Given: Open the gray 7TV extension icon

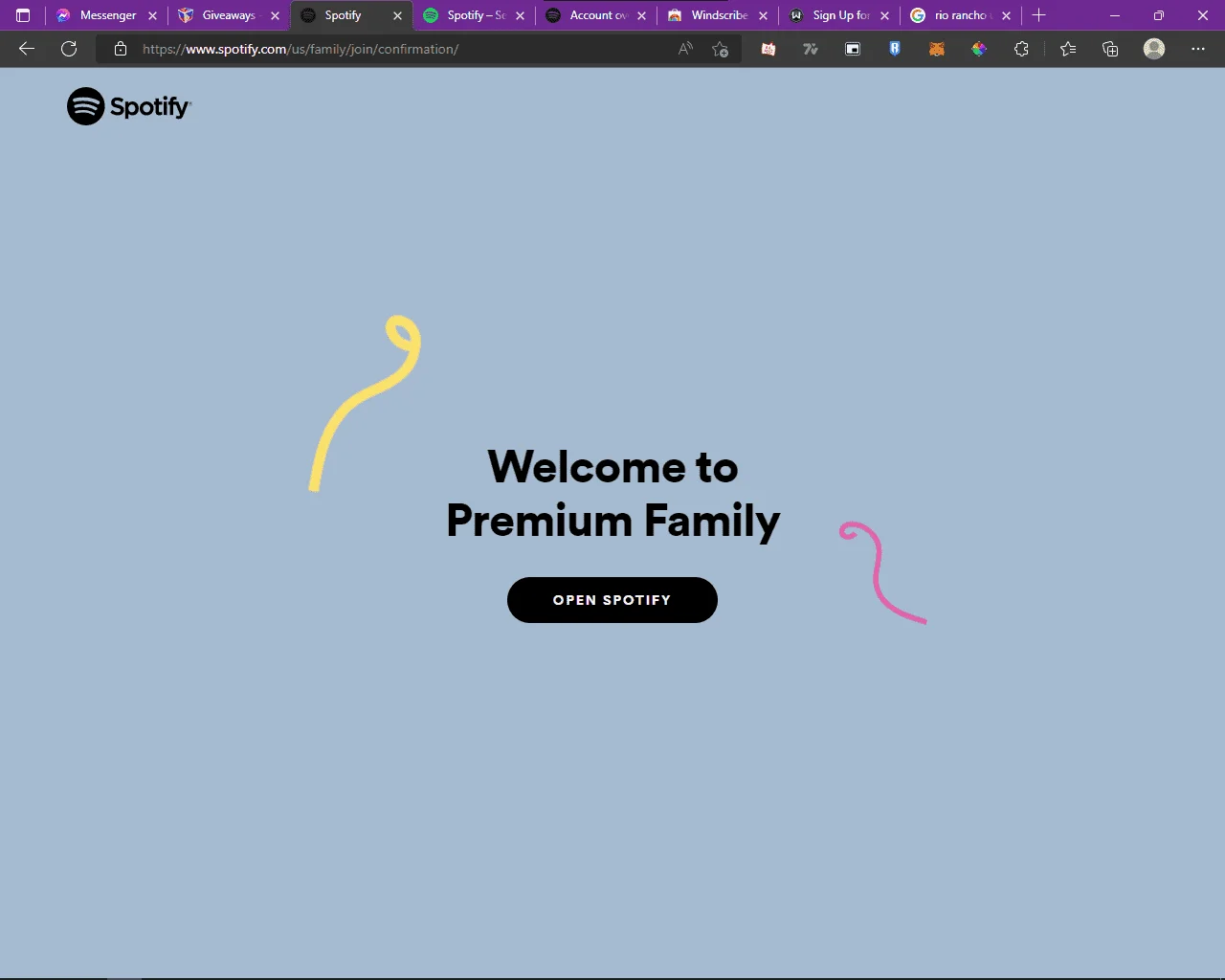Looking at the screenshot, I should [811, 49].
